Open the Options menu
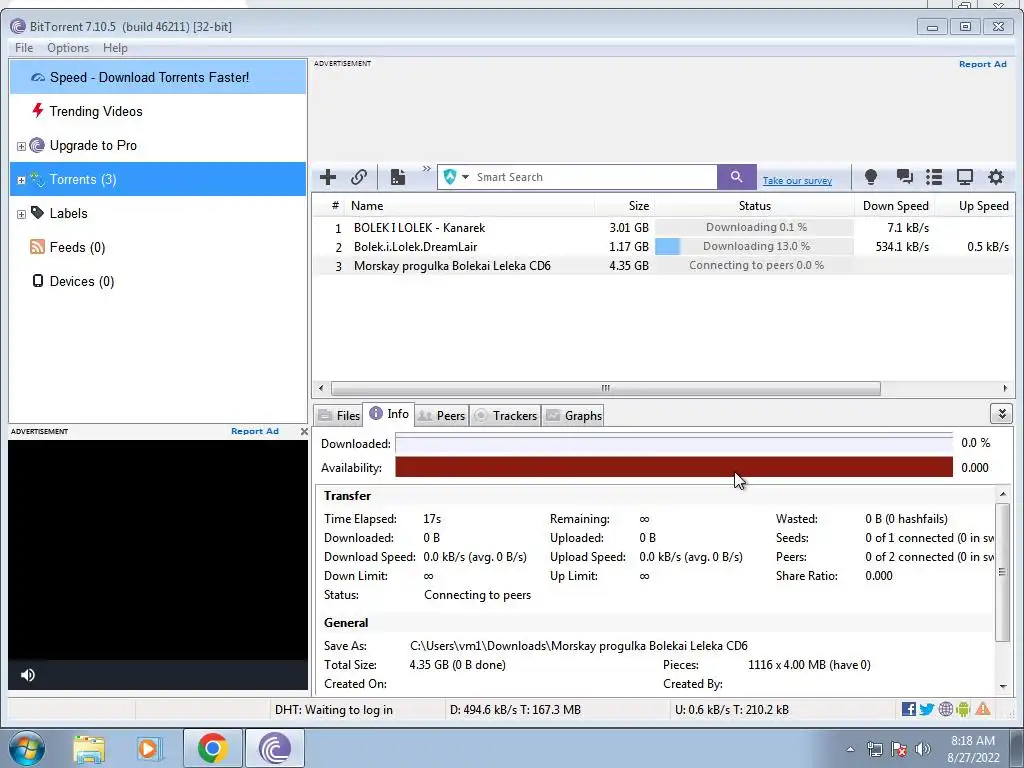Image resolution: width=1024 pixels, height=768 pixels. 68,48
